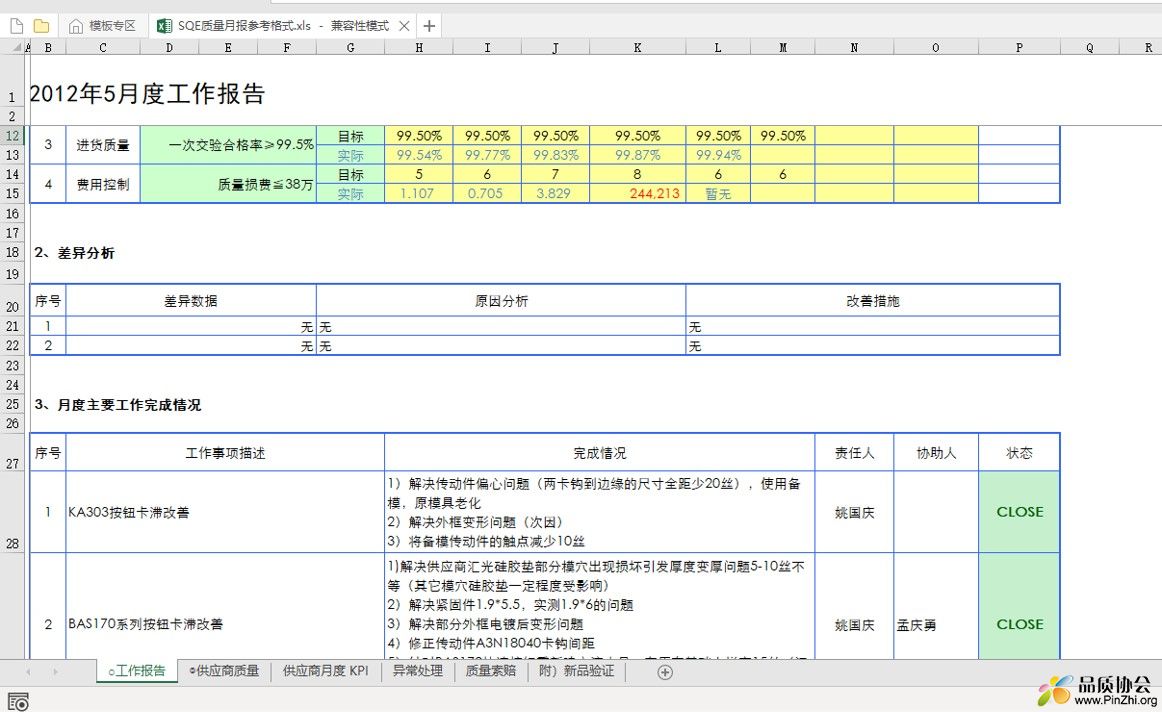Screen dimensions: 1162x712
Task: Select column C header
Action: click(x=102, y=47)
